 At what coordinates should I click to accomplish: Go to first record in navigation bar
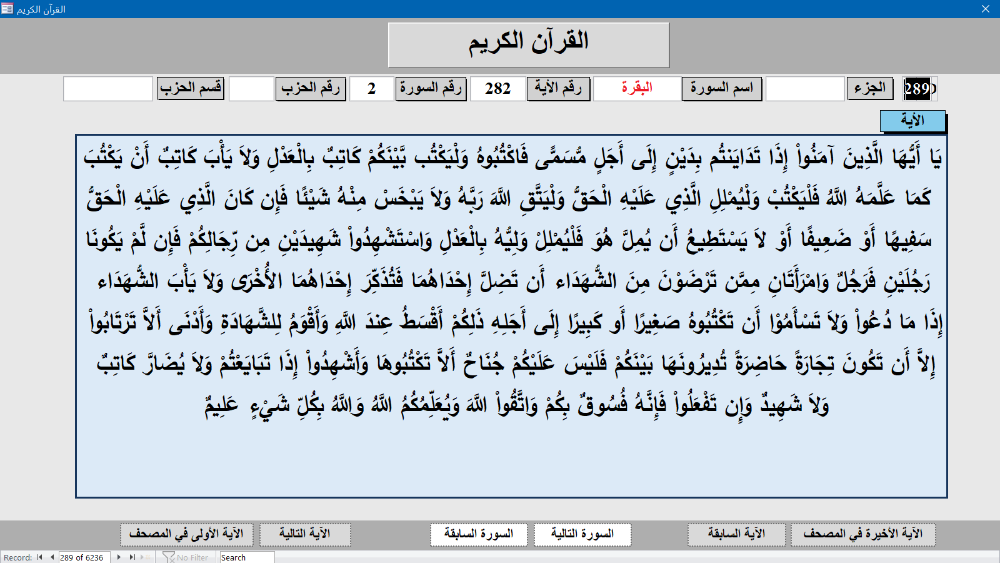(40, 557)
